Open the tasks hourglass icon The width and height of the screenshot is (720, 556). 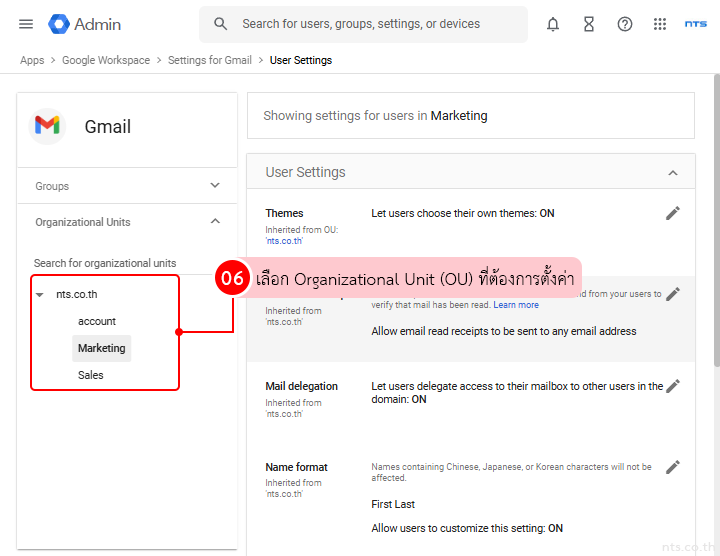click(589, 24)
